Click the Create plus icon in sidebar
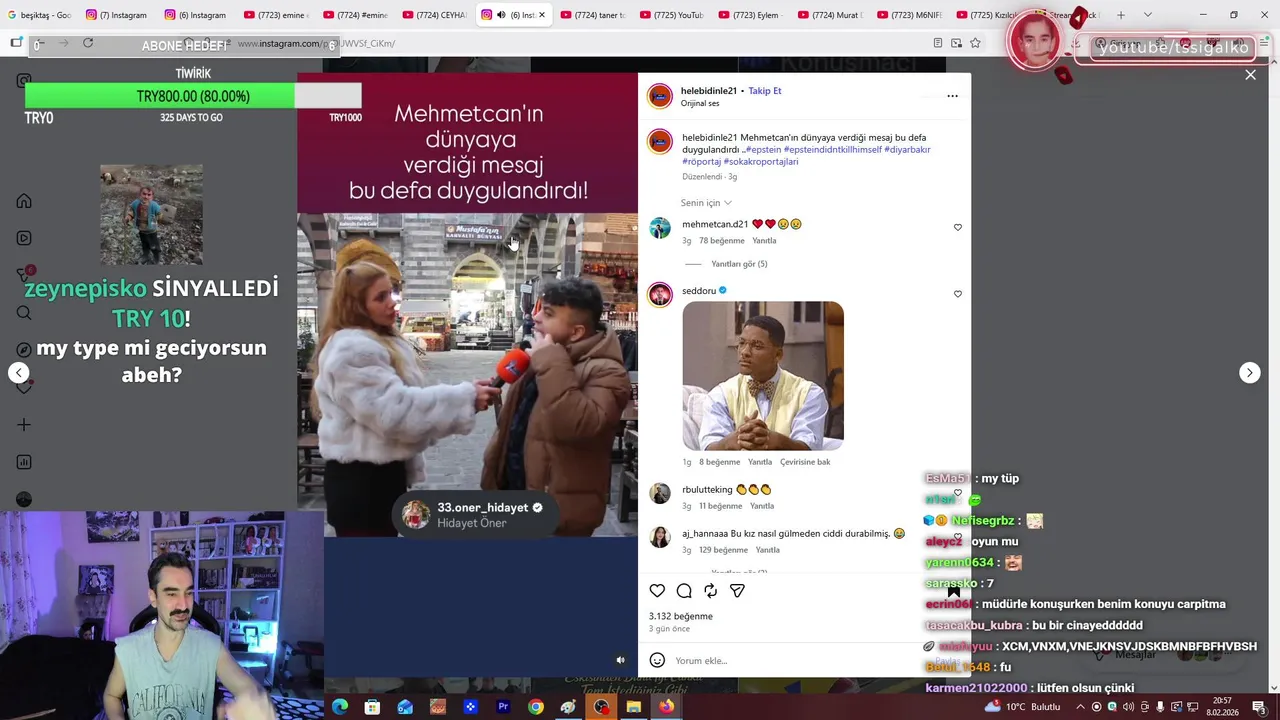 click(24, 425)
